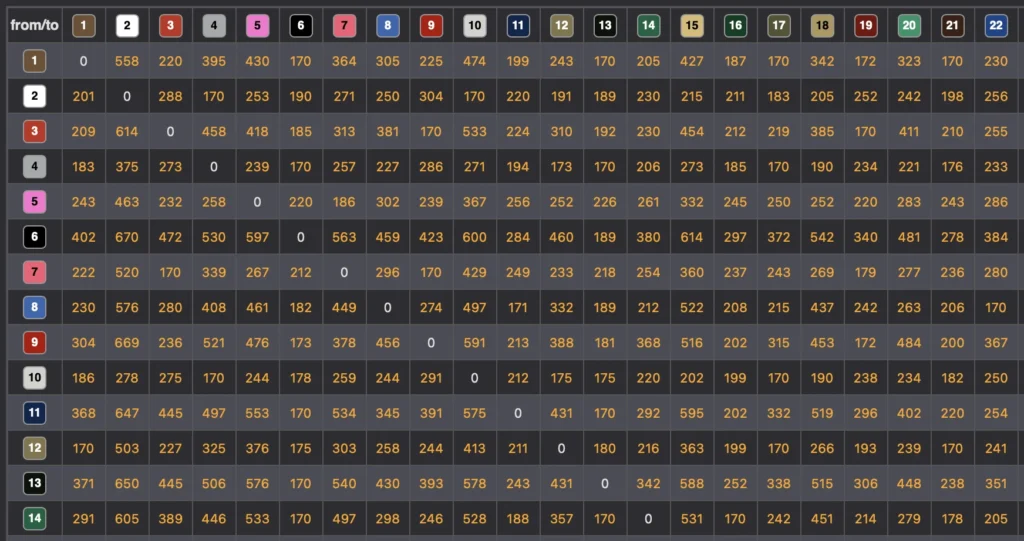This screenshot has height=541, width=1024.
Task: Select the gray column header badge 4
Action: [x=214, y=25]
